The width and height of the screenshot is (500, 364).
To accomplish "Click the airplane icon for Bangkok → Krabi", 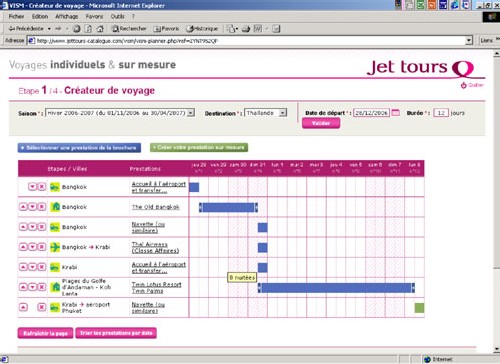I will tap(55, 247).
